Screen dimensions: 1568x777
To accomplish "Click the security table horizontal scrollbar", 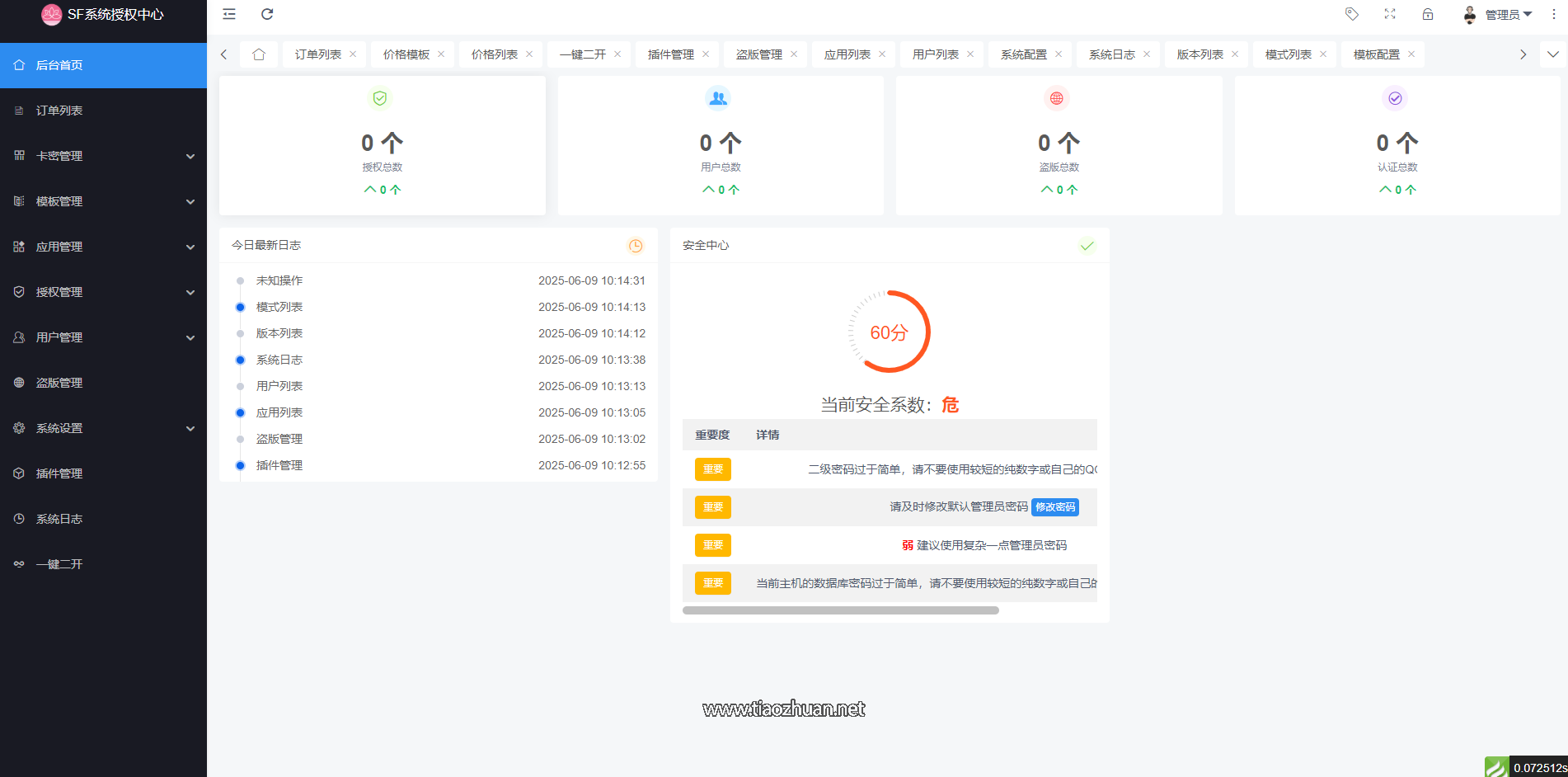I will 840,610.
